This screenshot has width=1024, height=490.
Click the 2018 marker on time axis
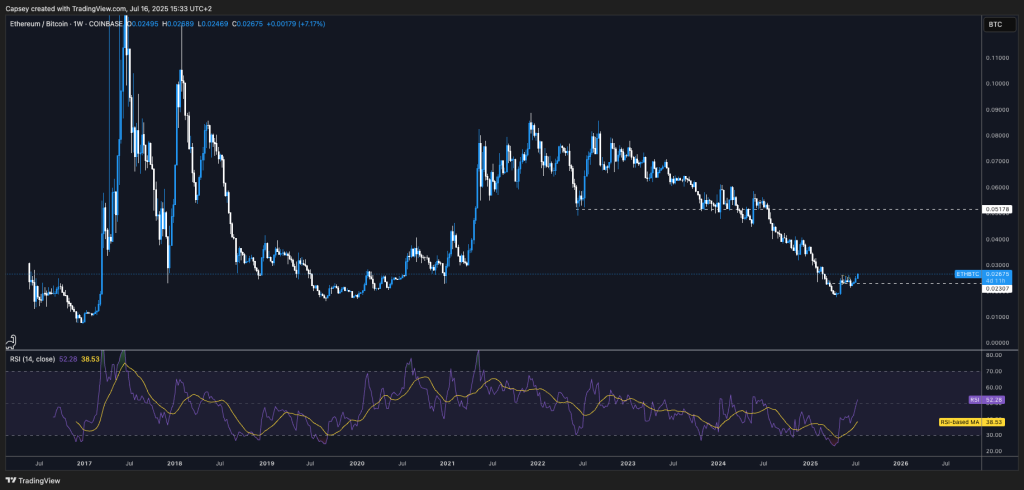pyautogui.click(x=174, y=464)
